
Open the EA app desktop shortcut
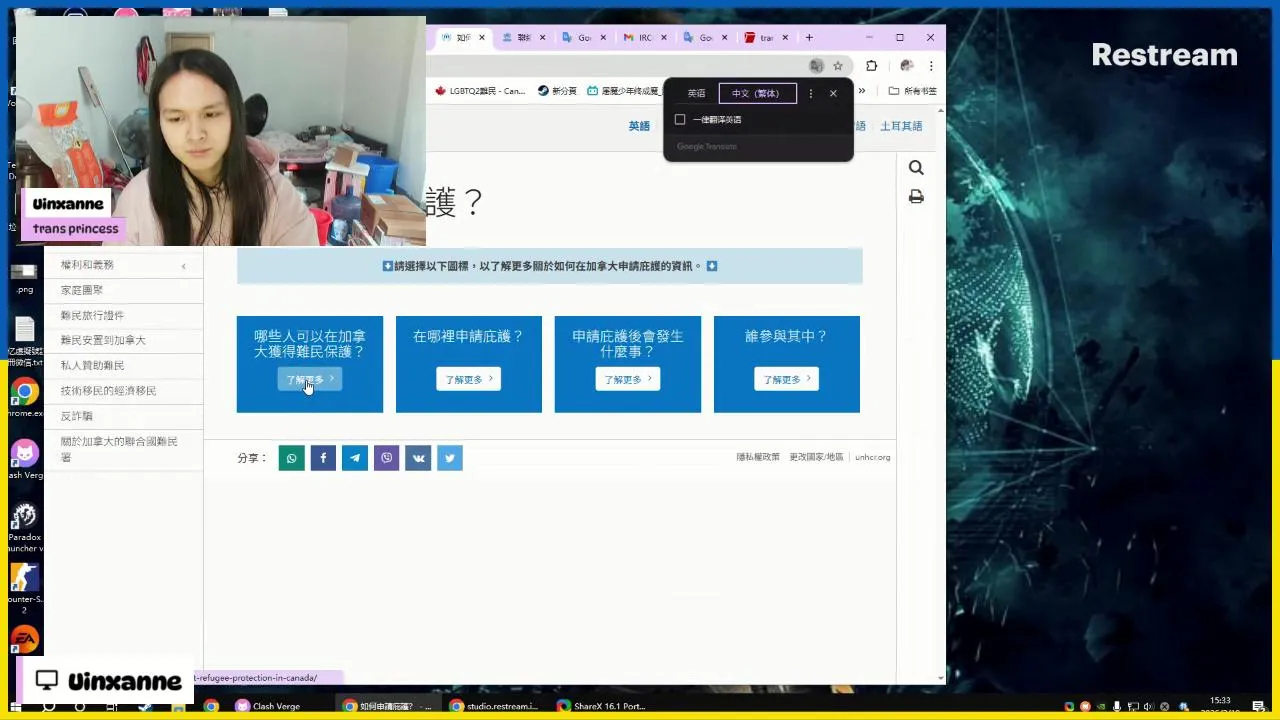(25, 638)
